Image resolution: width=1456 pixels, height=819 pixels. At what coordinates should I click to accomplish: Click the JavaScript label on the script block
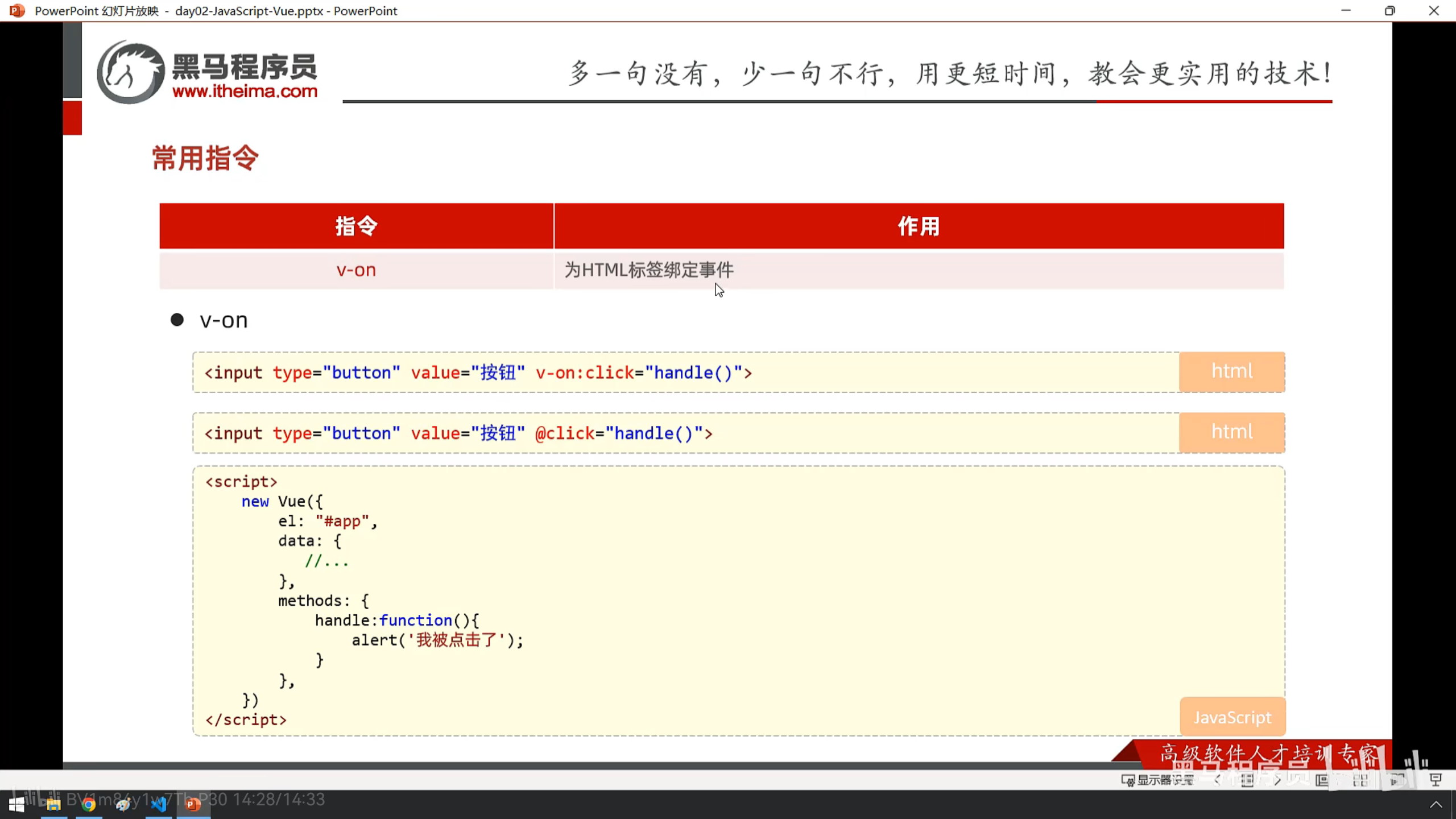click(x=1232, y=717)
